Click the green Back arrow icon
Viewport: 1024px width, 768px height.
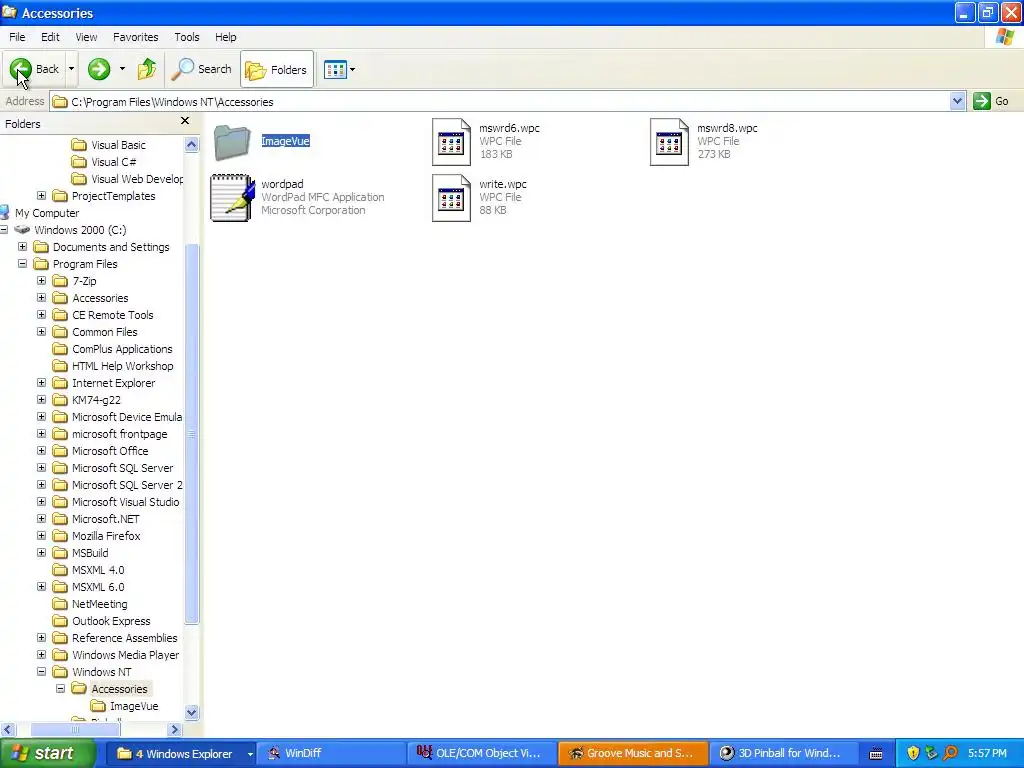point(20,69)
